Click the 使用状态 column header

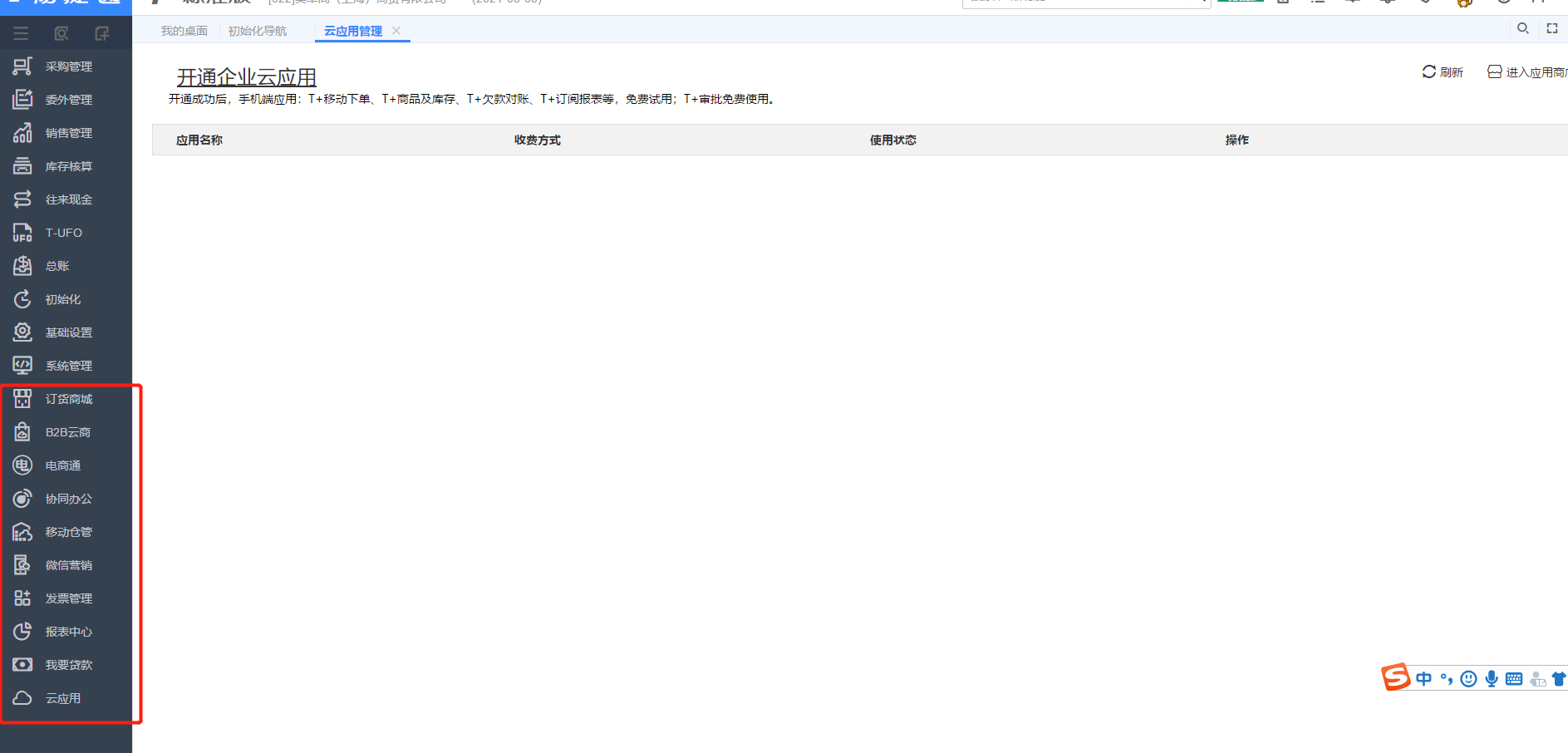(893, 140)
